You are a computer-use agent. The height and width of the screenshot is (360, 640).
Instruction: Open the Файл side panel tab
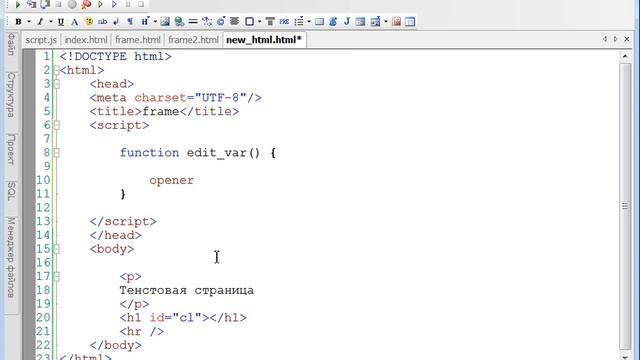pyautogui.click(x=11, y=45)
